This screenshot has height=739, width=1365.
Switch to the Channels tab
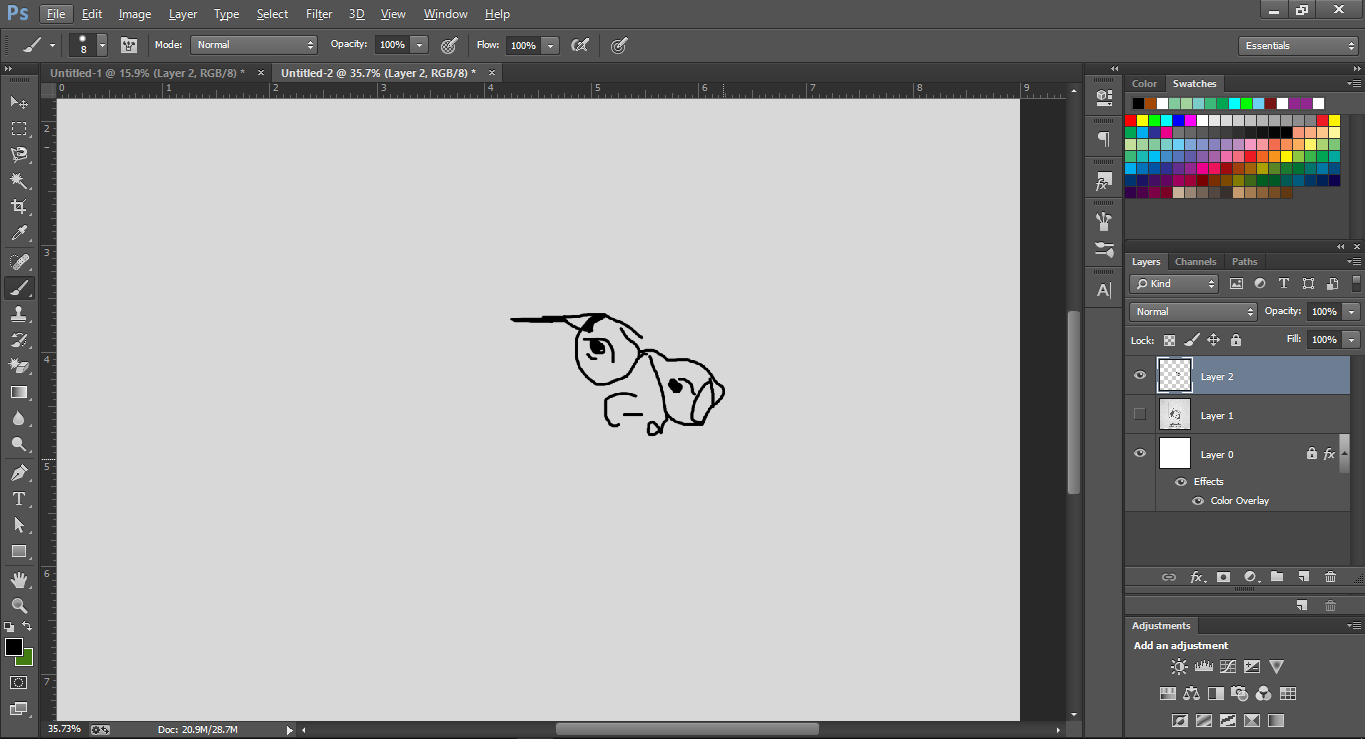(1195, 262)
